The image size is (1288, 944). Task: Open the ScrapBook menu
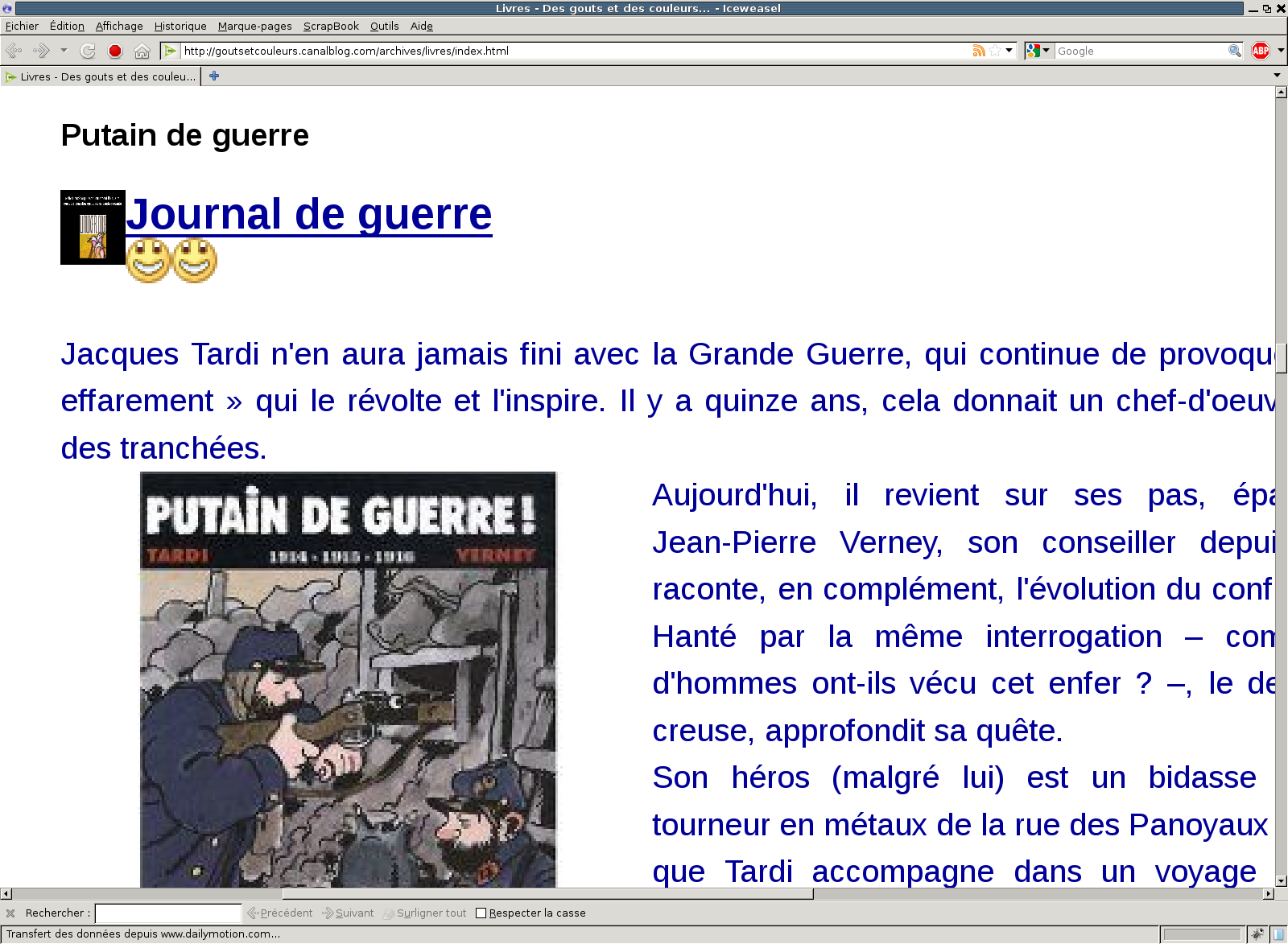click(x=331, y=26)
